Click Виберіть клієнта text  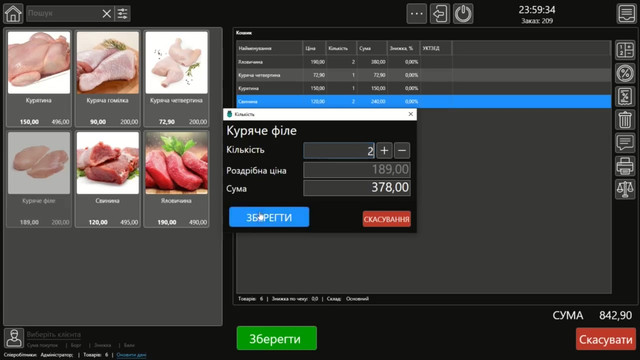(53, 335)
